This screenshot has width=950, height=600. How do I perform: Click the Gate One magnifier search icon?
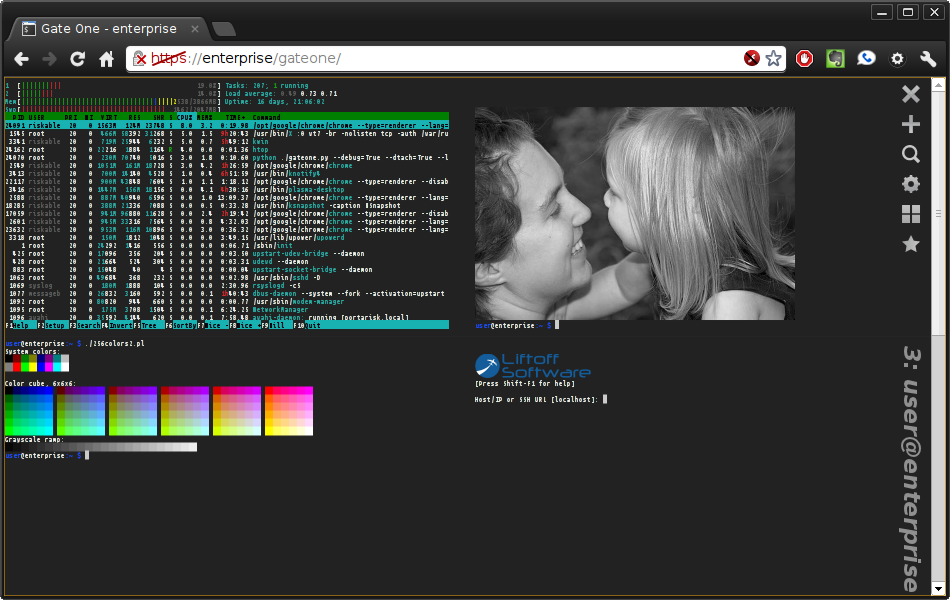(911, 154)
